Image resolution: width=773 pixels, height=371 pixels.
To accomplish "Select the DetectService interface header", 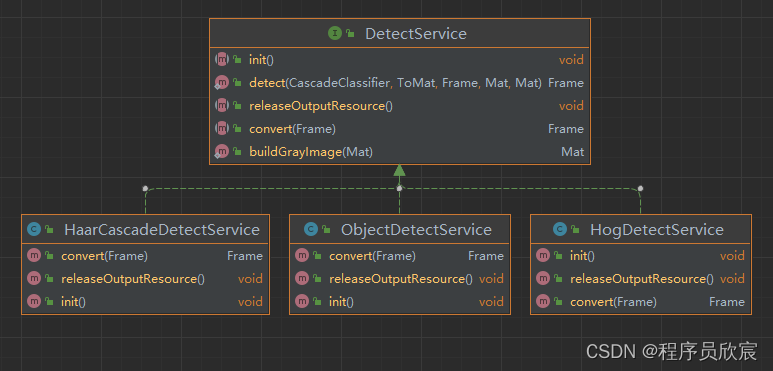I will pos(399,34).
